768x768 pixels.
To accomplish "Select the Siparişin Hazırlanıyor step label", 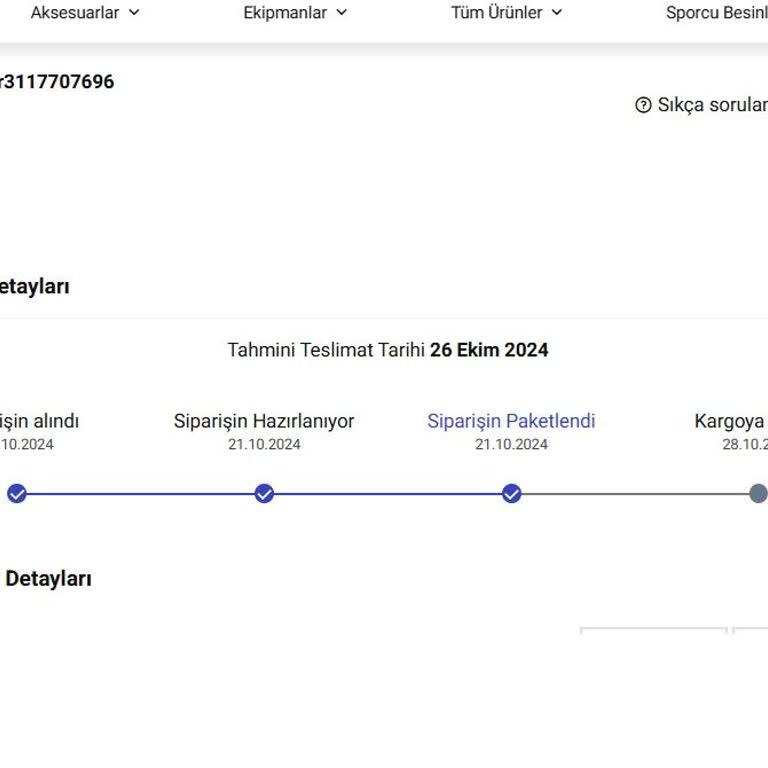I will pyautogui.click(x=264, y=421).
